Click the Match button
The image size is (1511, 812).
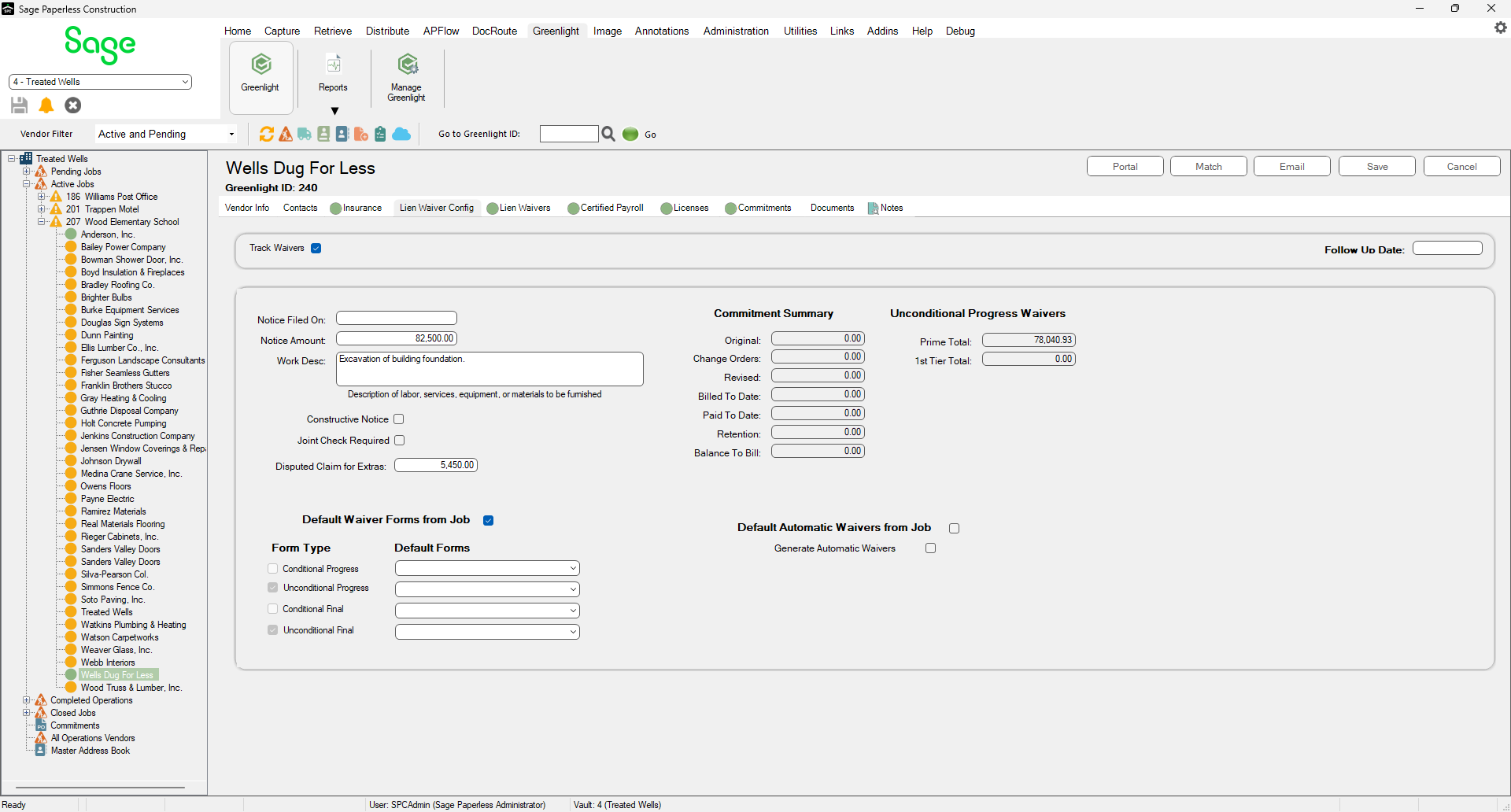[1208, 167]
